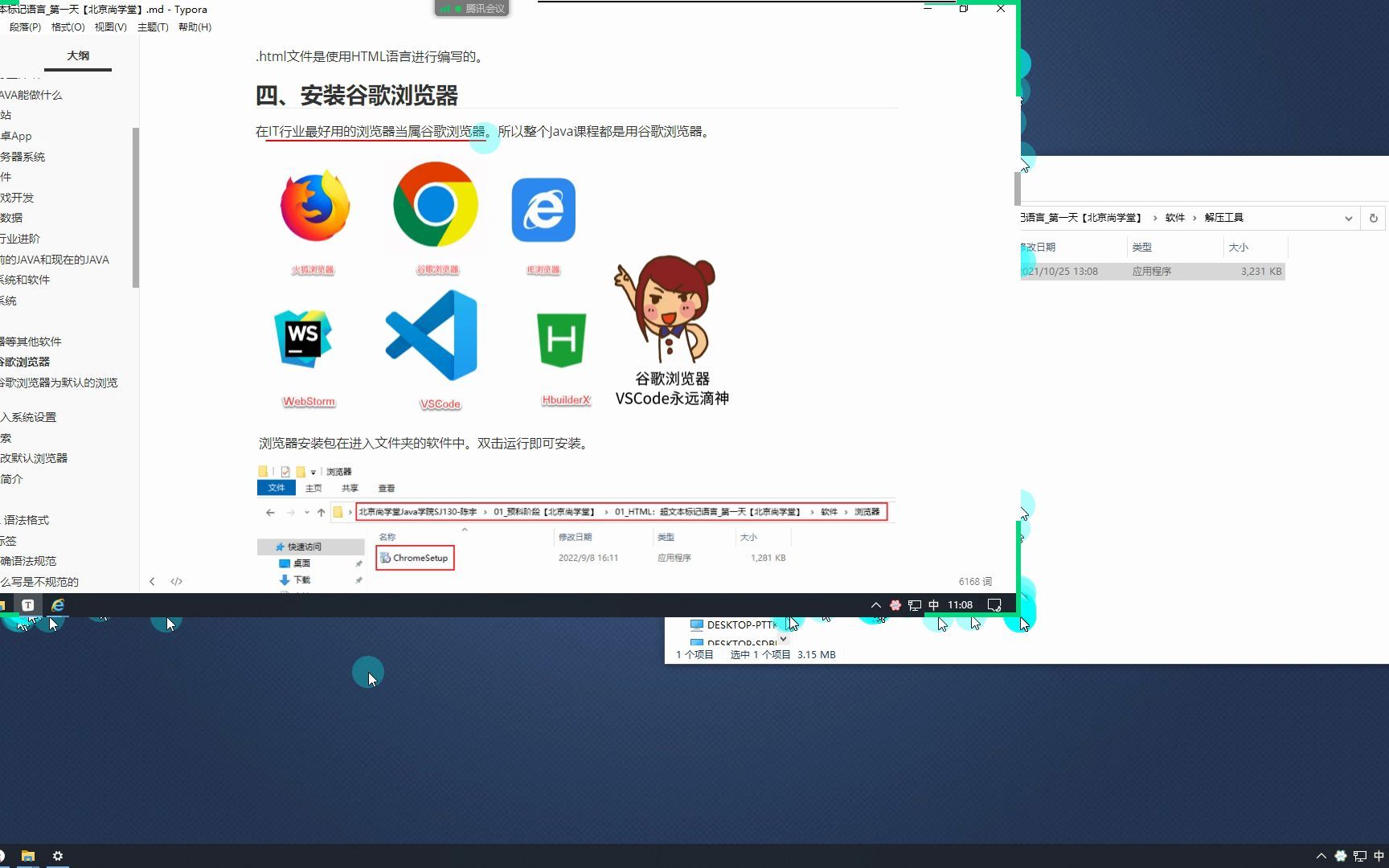Click the scroll-down arrow in Explorer navigation pane
The image size is (1389, 868).
783,640
